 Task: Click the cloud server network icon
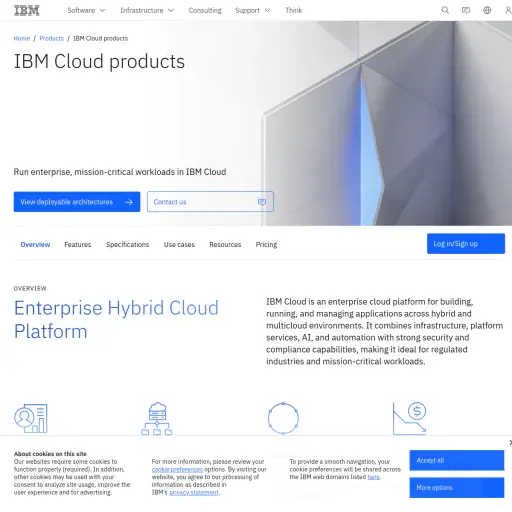[157, 419]
